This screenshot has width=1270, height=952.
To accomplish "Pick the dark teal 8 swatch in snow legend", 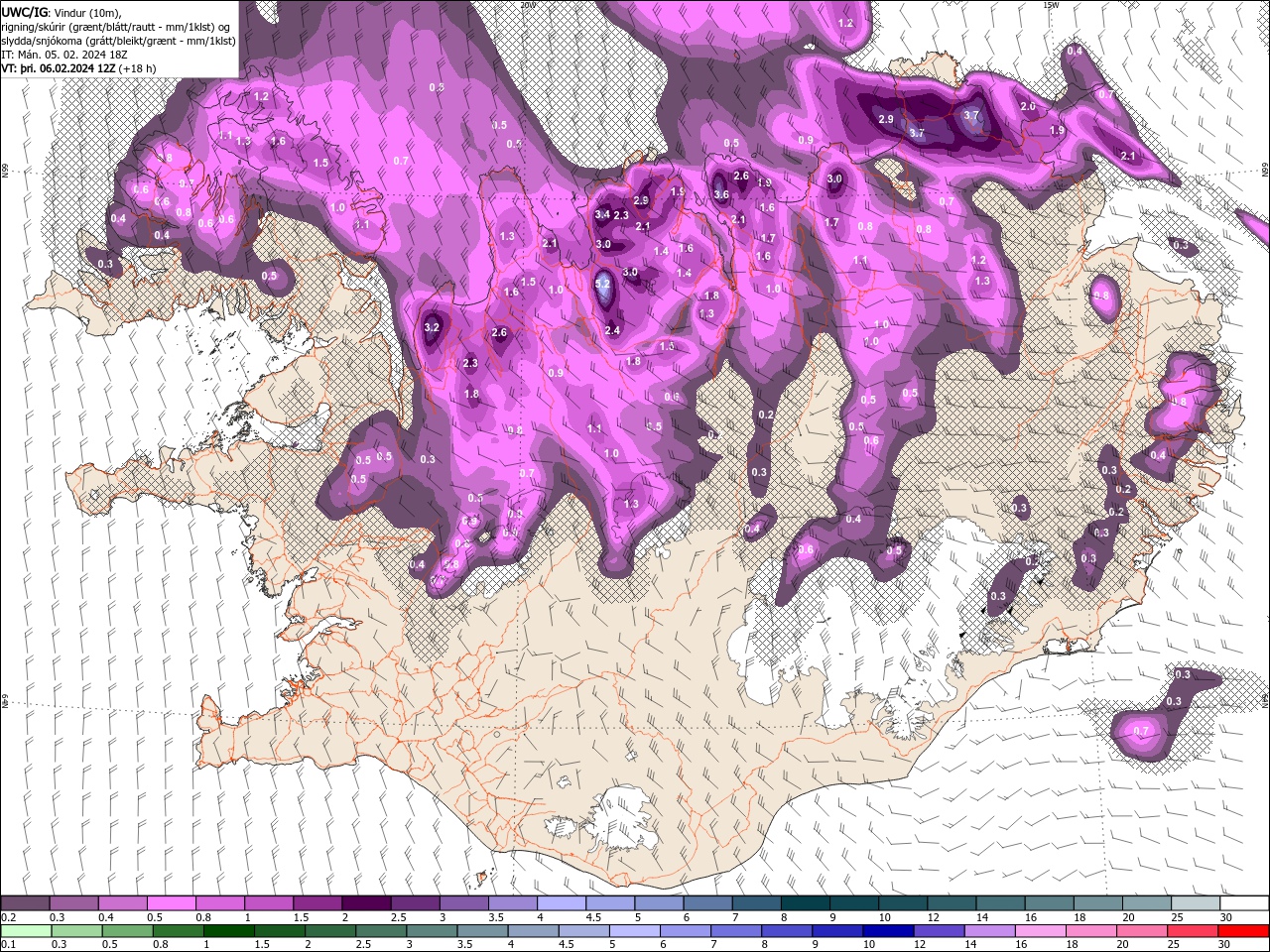I will pos(805,903).
